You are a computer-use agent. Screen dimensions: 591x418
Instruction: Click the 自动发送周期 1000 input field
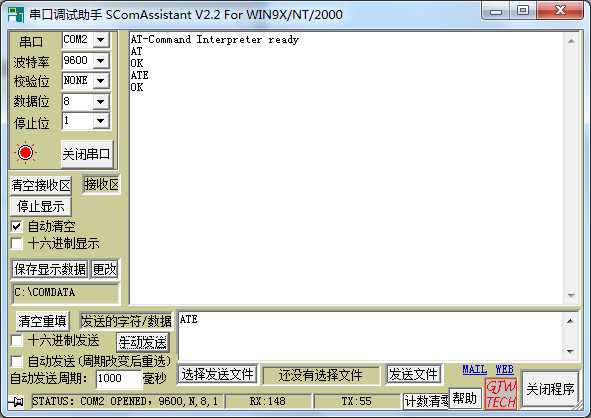pos(119,379)
